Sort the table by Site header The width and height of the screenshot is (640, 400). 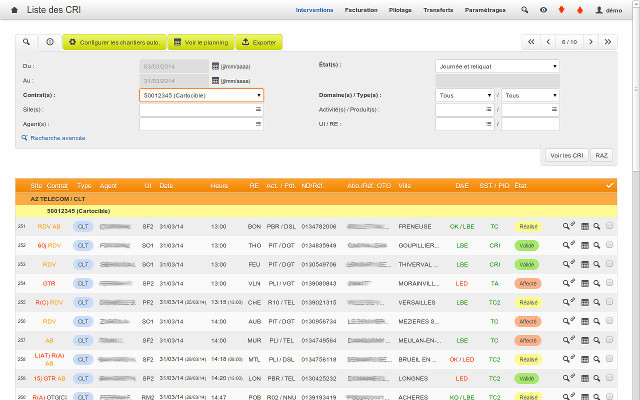36,186
